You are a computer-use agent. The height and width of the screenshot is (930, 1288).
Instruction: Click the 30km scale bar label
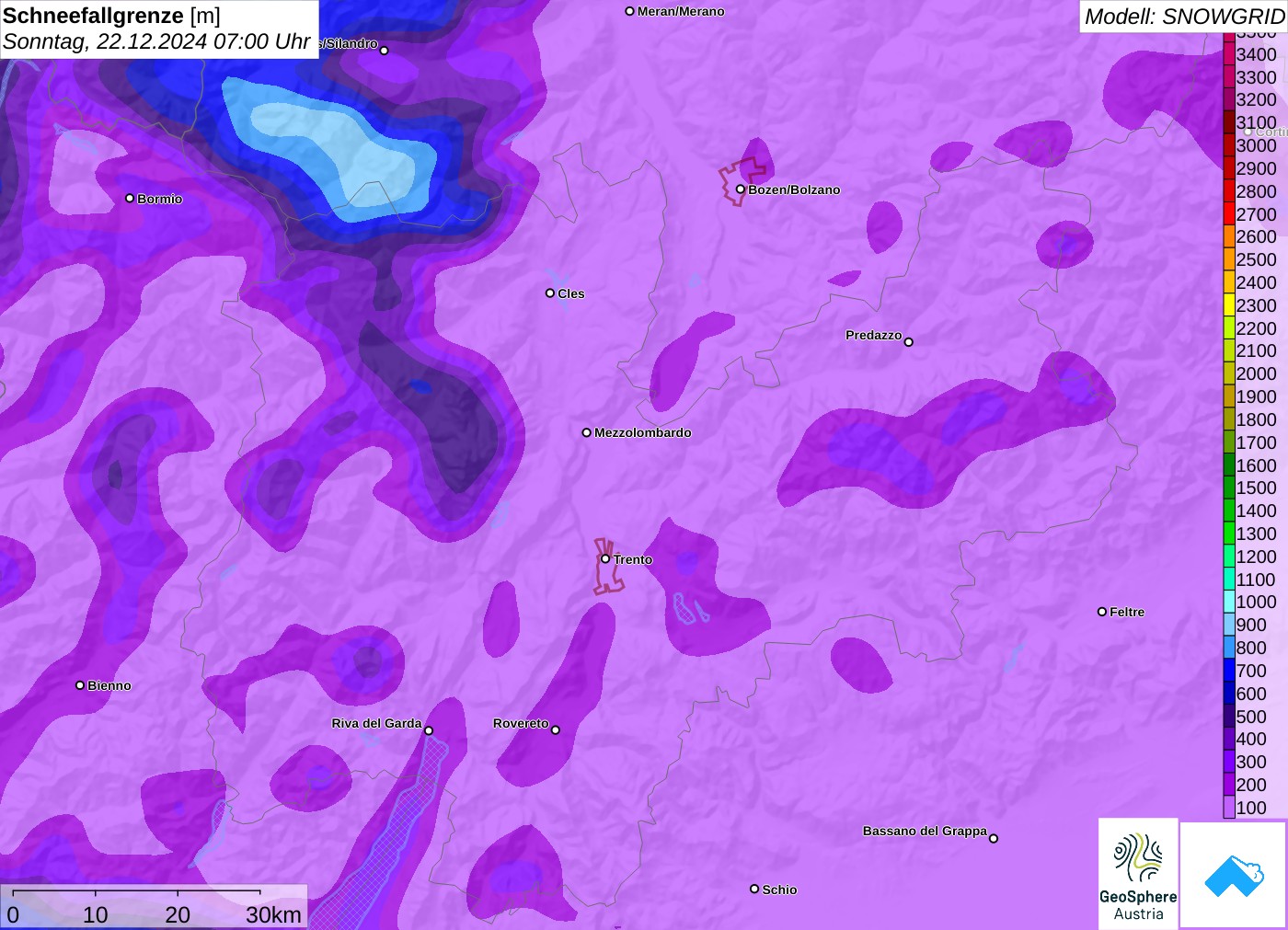tap(273, 914)
